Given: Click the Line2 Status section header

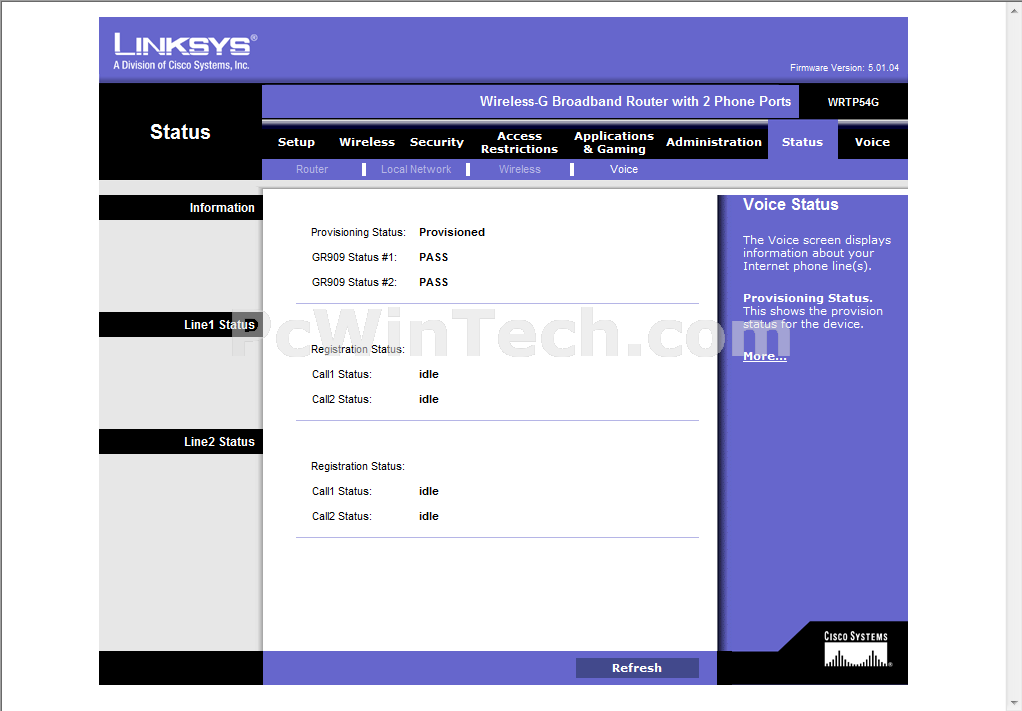Looking at the screenshot, I should [x=181, y=442].
